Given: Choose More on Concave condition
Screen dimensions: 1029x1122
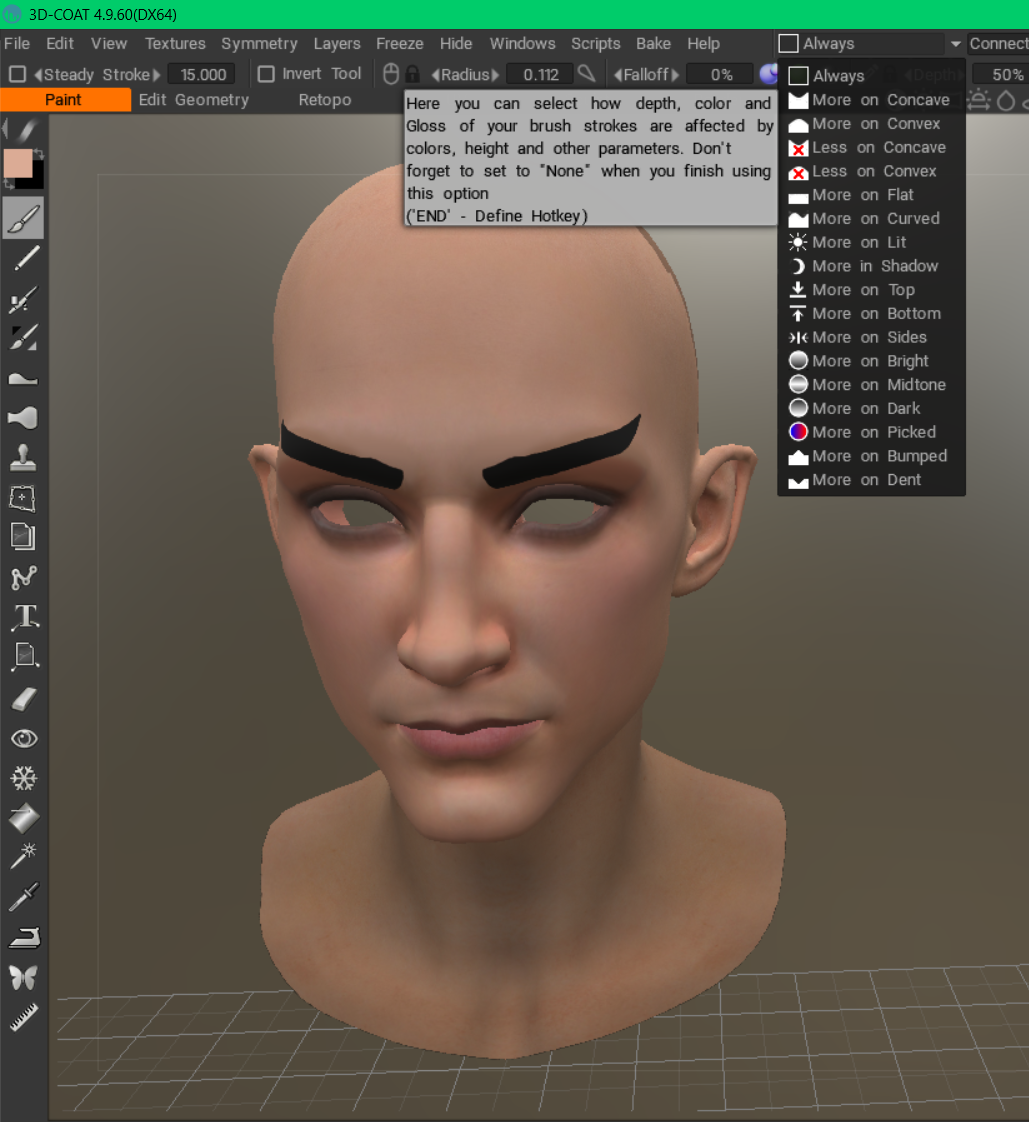Looking at the screenshot, I should pos(872,100).
